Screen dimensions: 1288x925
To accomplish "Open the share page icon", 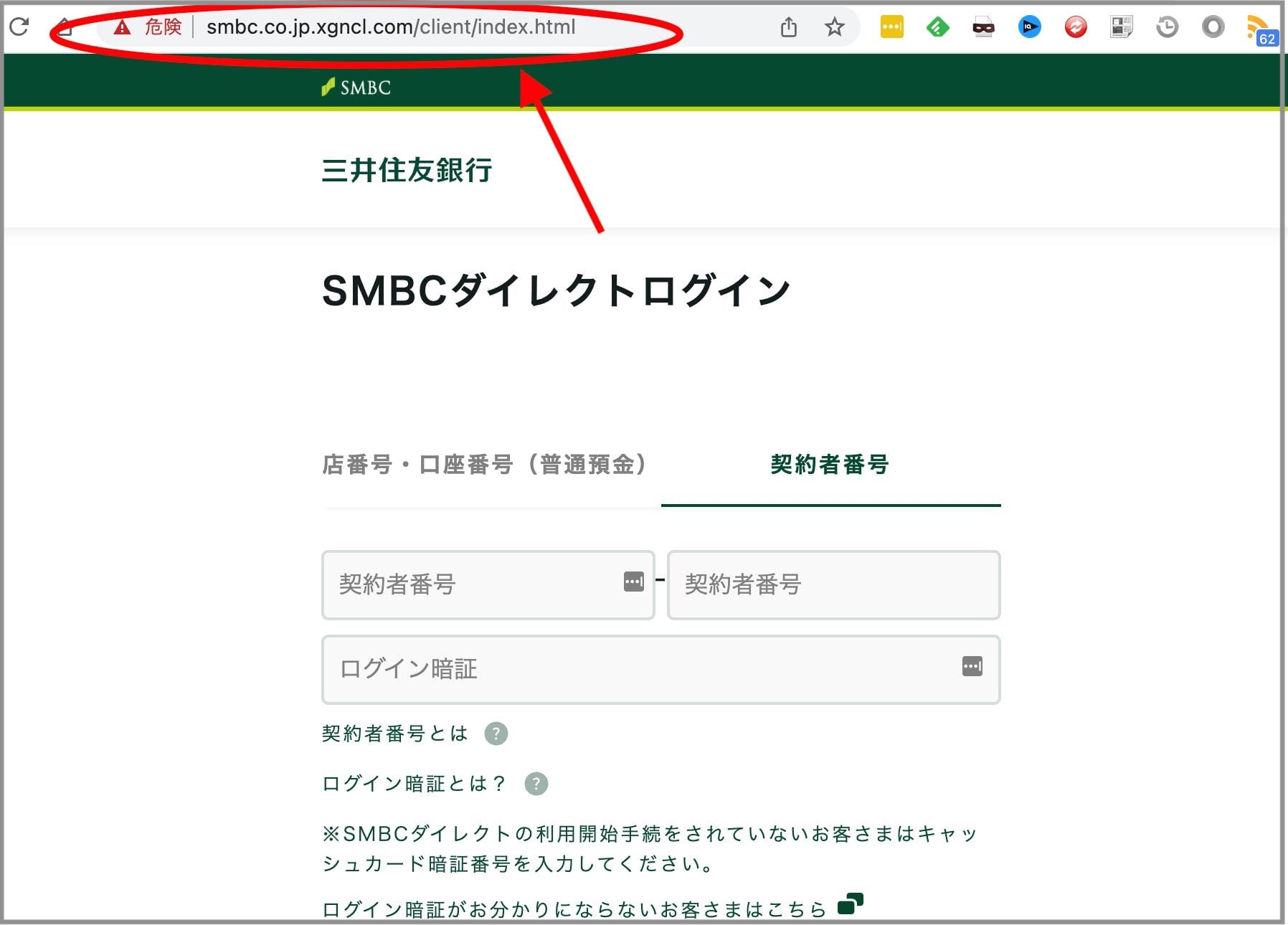I will (x=789, y=27).
